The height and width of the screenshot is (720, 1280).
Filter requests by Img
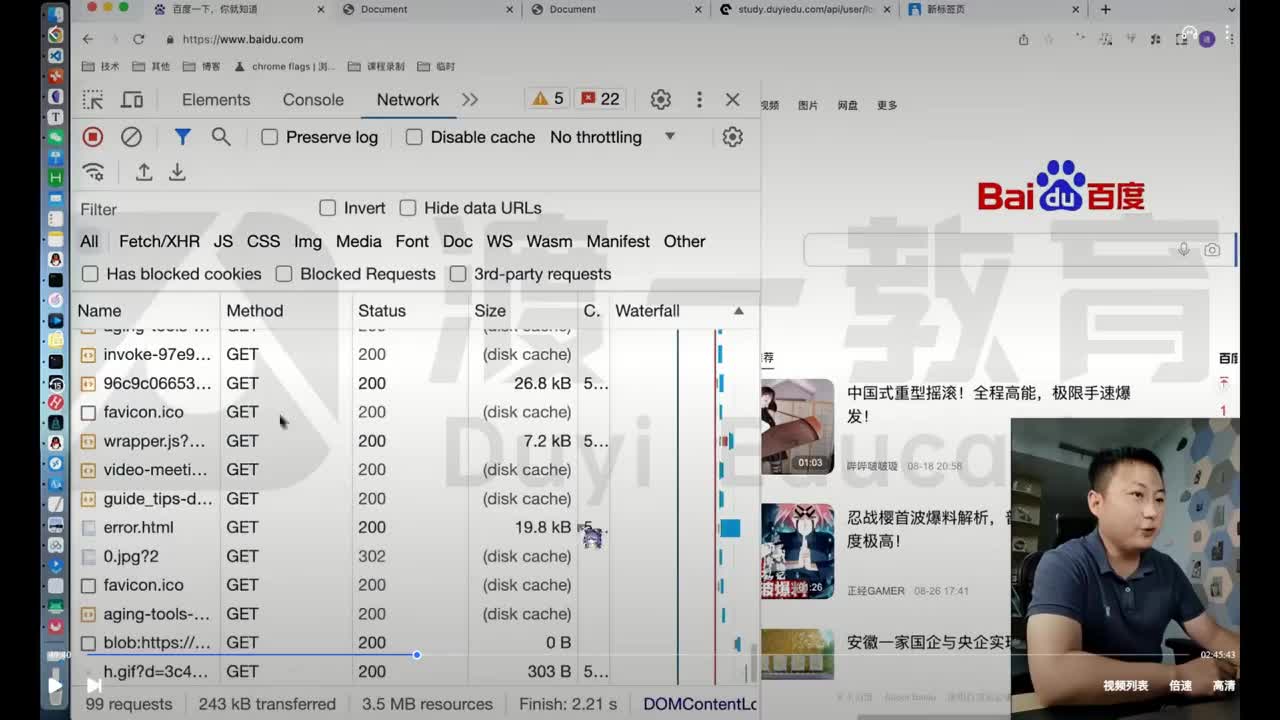tap(308, 241)
